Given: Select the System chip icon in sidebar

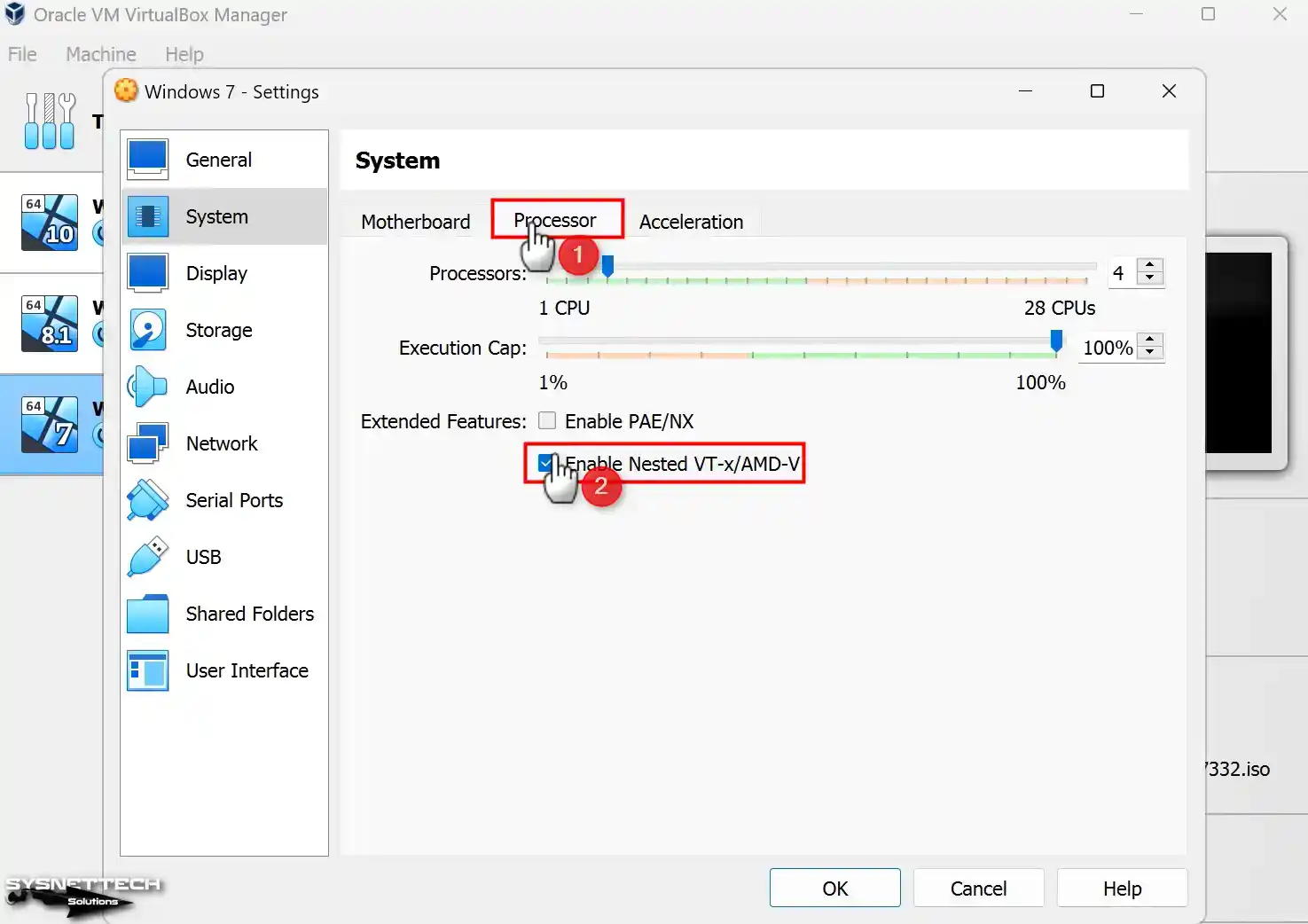Looking at the screenshot, I should (148, 216).
